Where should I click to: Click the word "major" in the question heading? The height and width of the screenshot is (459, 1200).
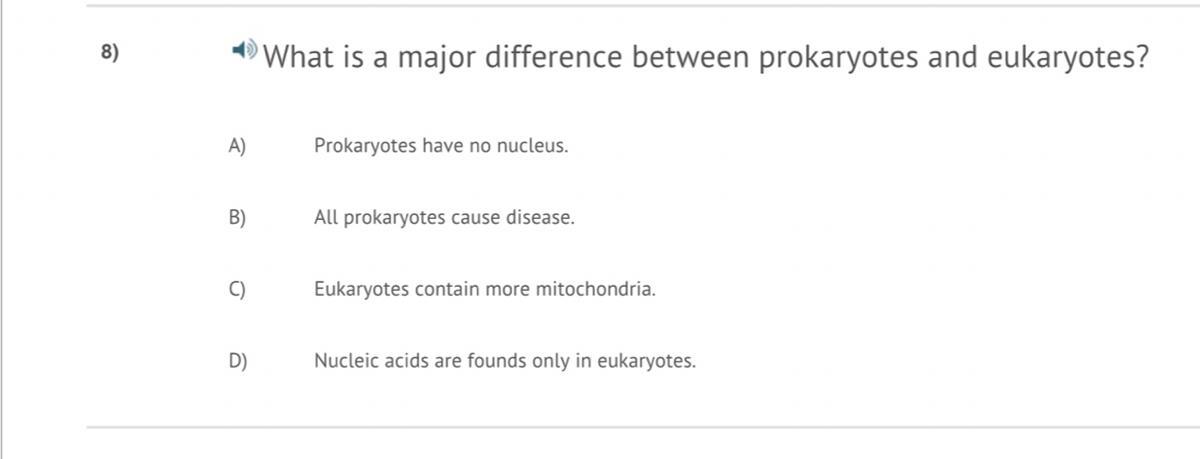(437, 59)
